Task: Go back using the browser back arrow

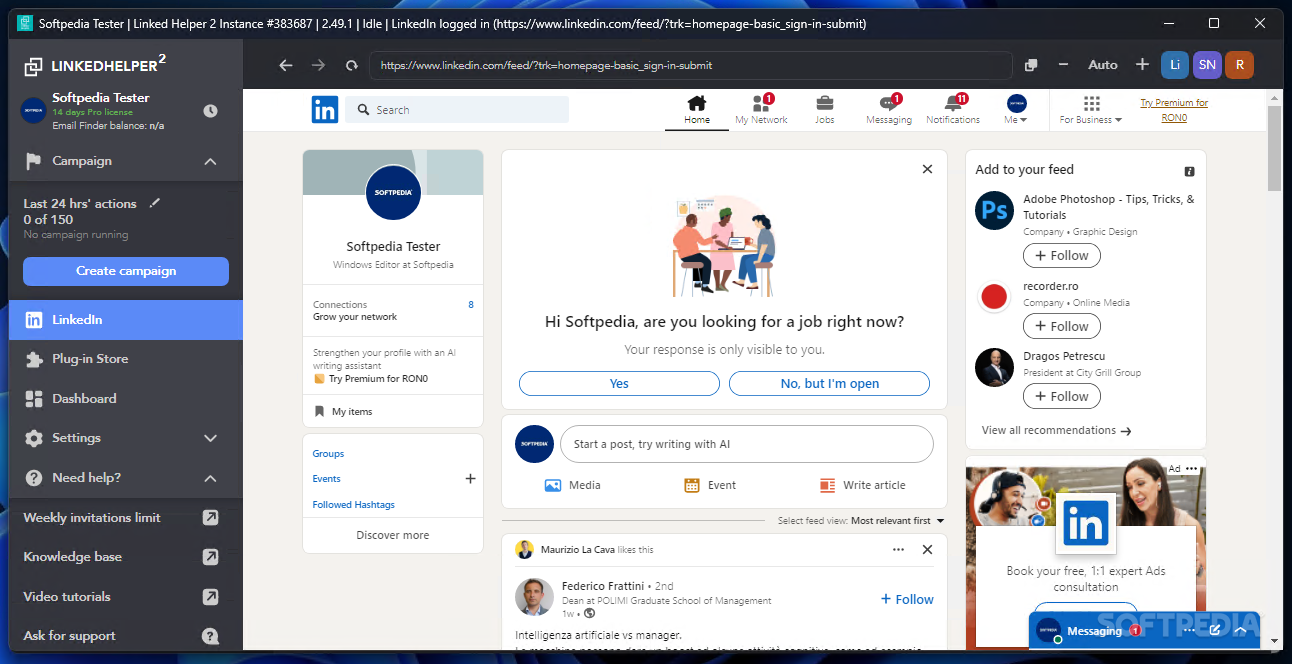Action: coord(286,65)
